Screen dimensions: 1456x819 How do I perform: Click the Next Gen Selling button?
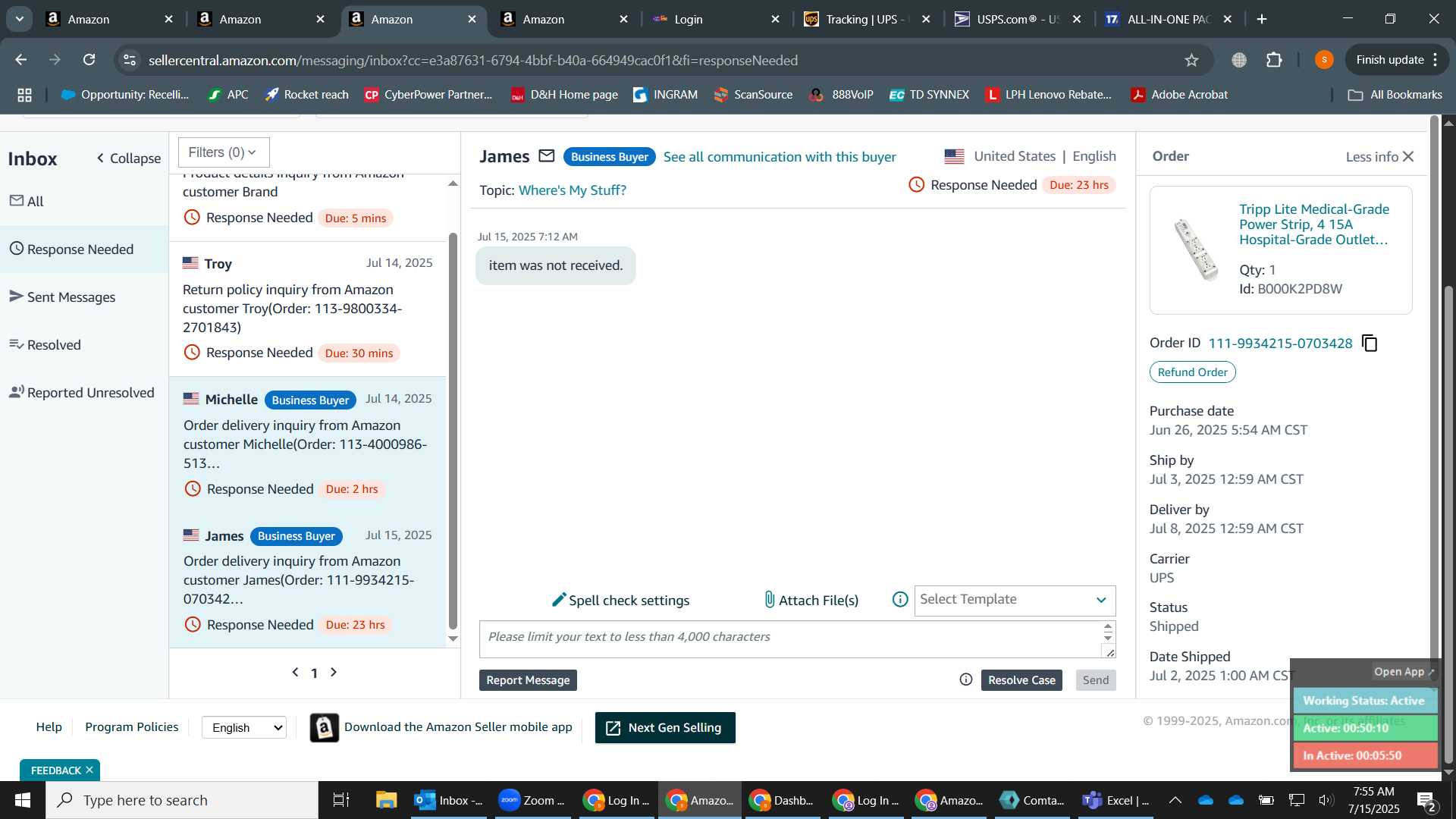pos(665,727)
